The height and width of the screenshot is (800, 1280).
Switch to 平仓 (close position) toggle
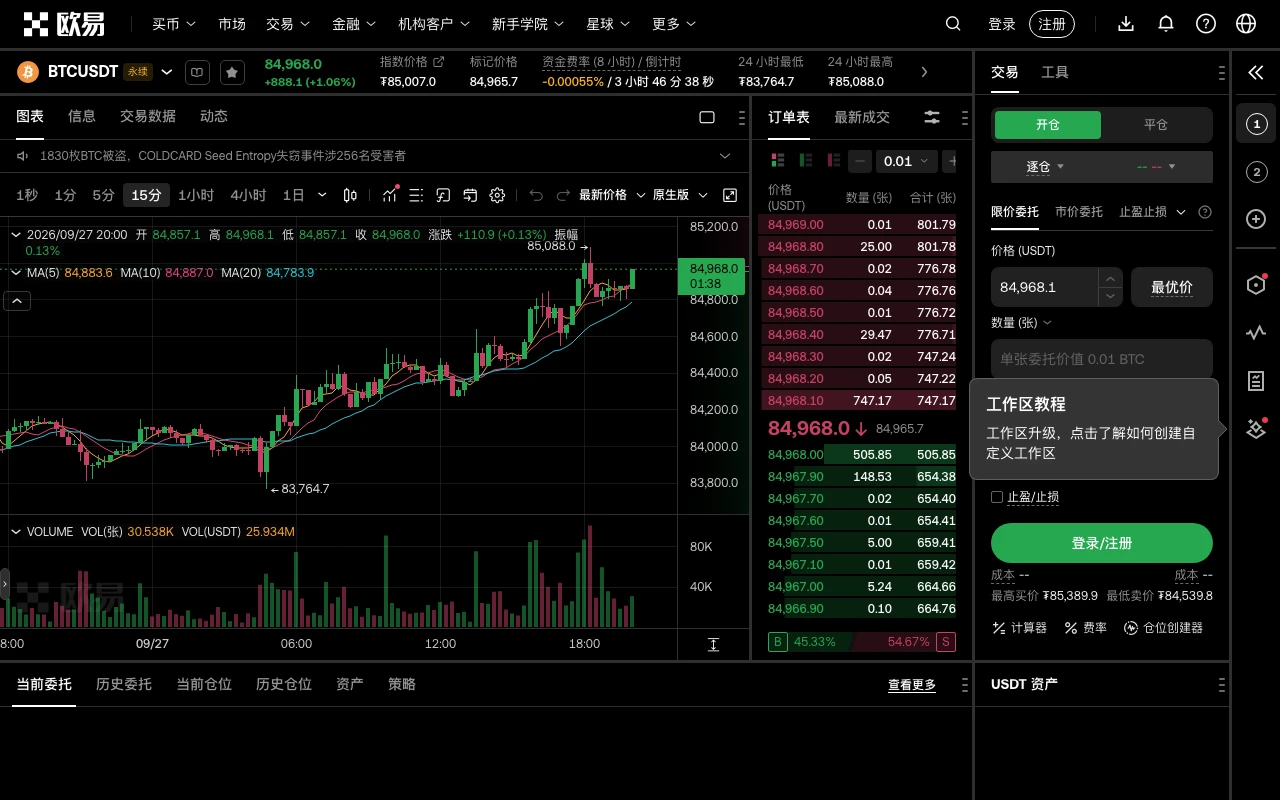[x=1156, y=125]
